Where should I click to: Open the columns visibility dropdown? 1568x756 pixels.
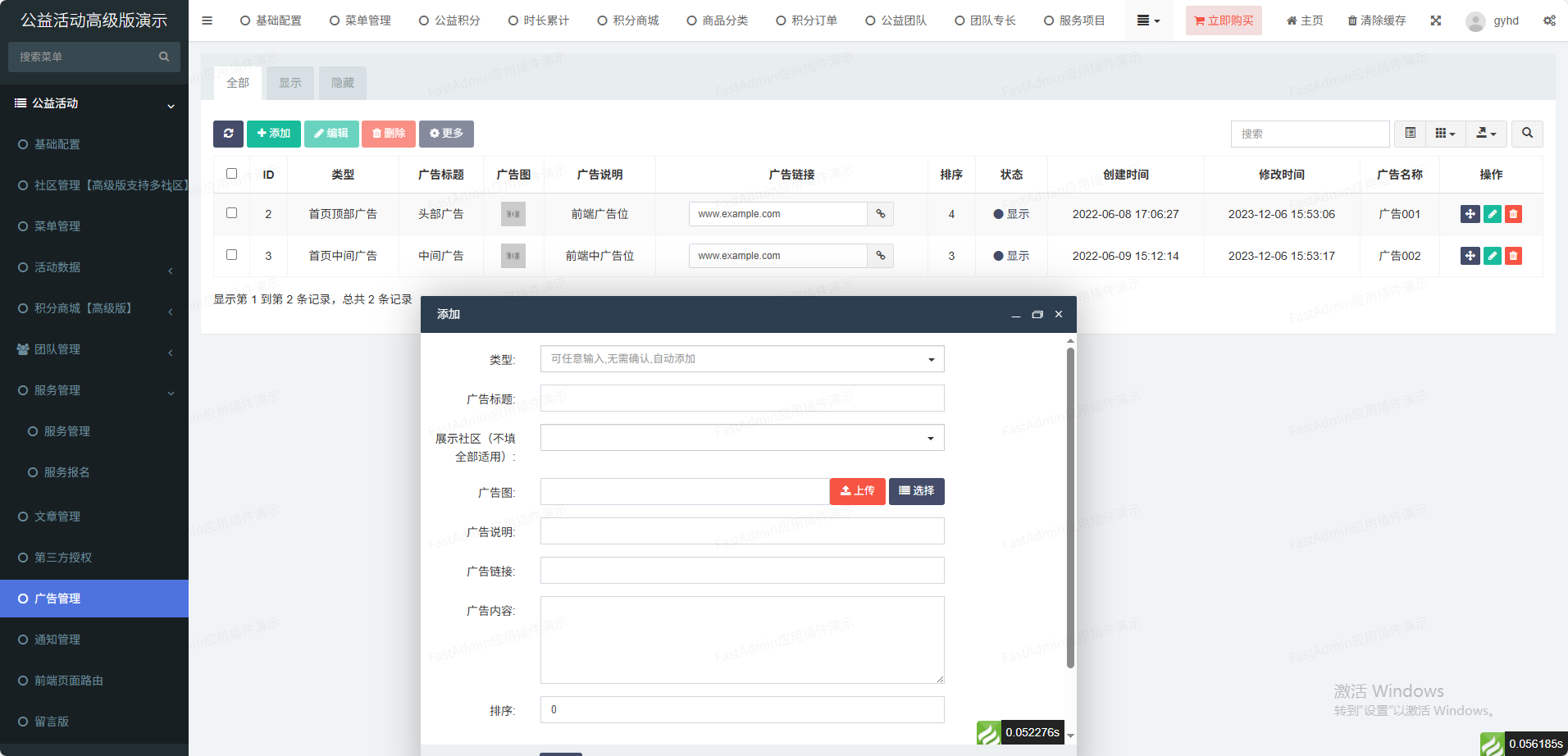click(x=1445, y=134)
